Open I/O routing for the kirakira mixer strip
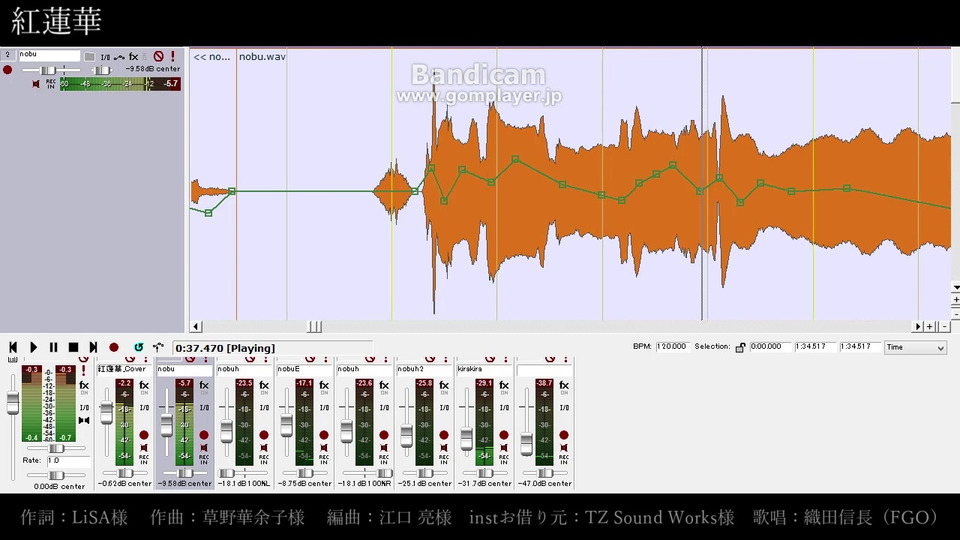Image resolution: width=960 pixels, height=540 pixels. (504, 408)
